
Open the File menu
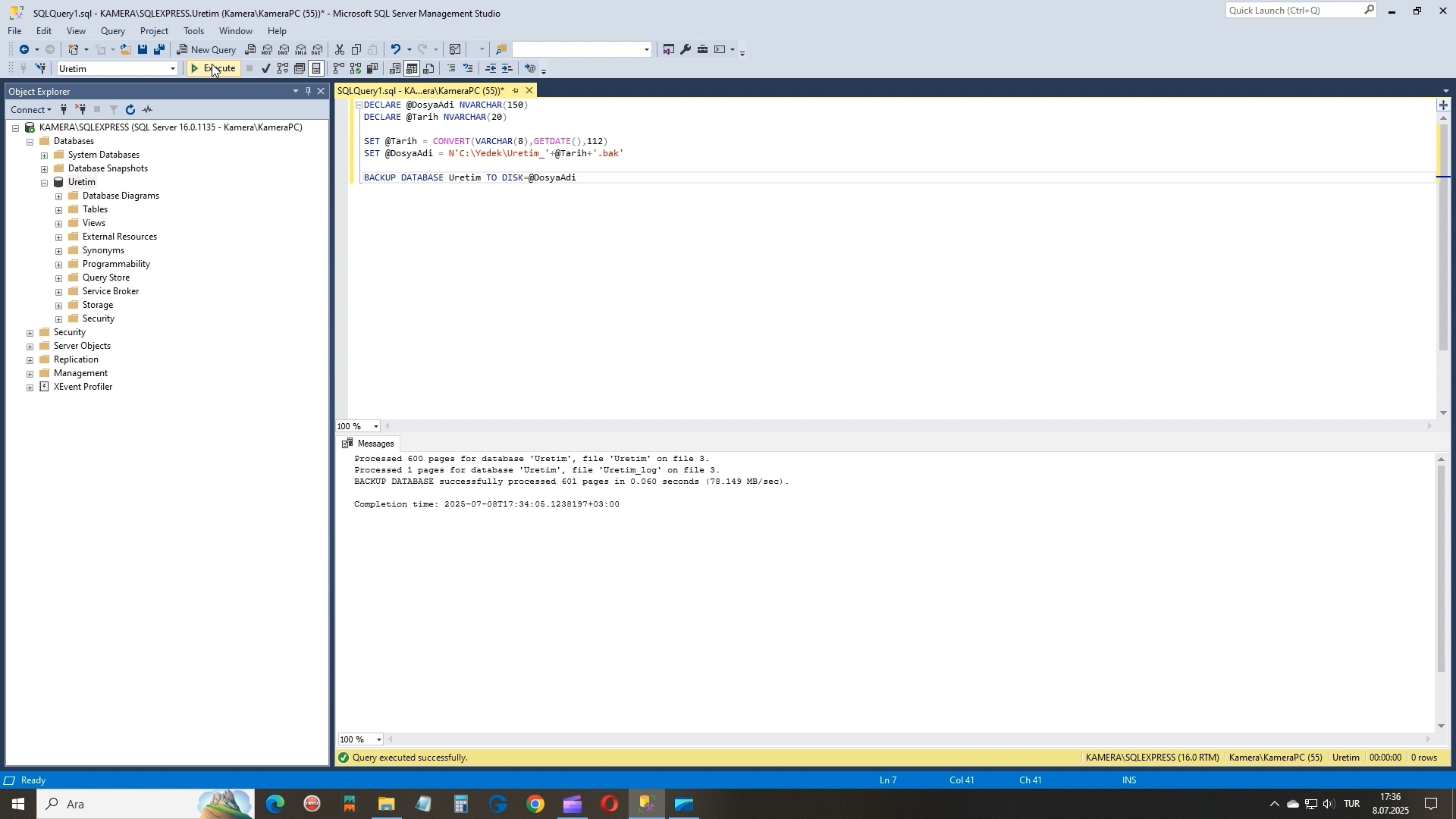coord(14,31)
